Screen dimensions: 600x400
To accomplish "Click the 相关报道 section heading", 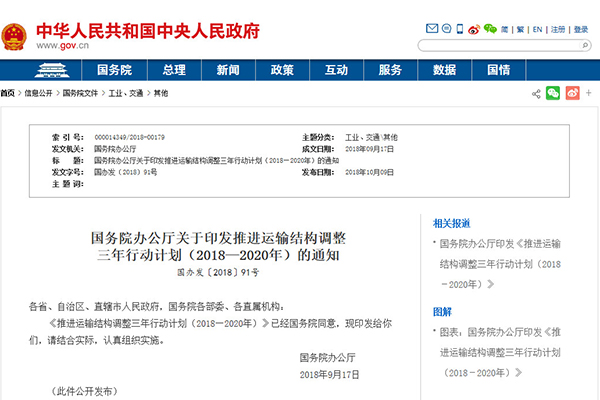I will coord(451,224).
